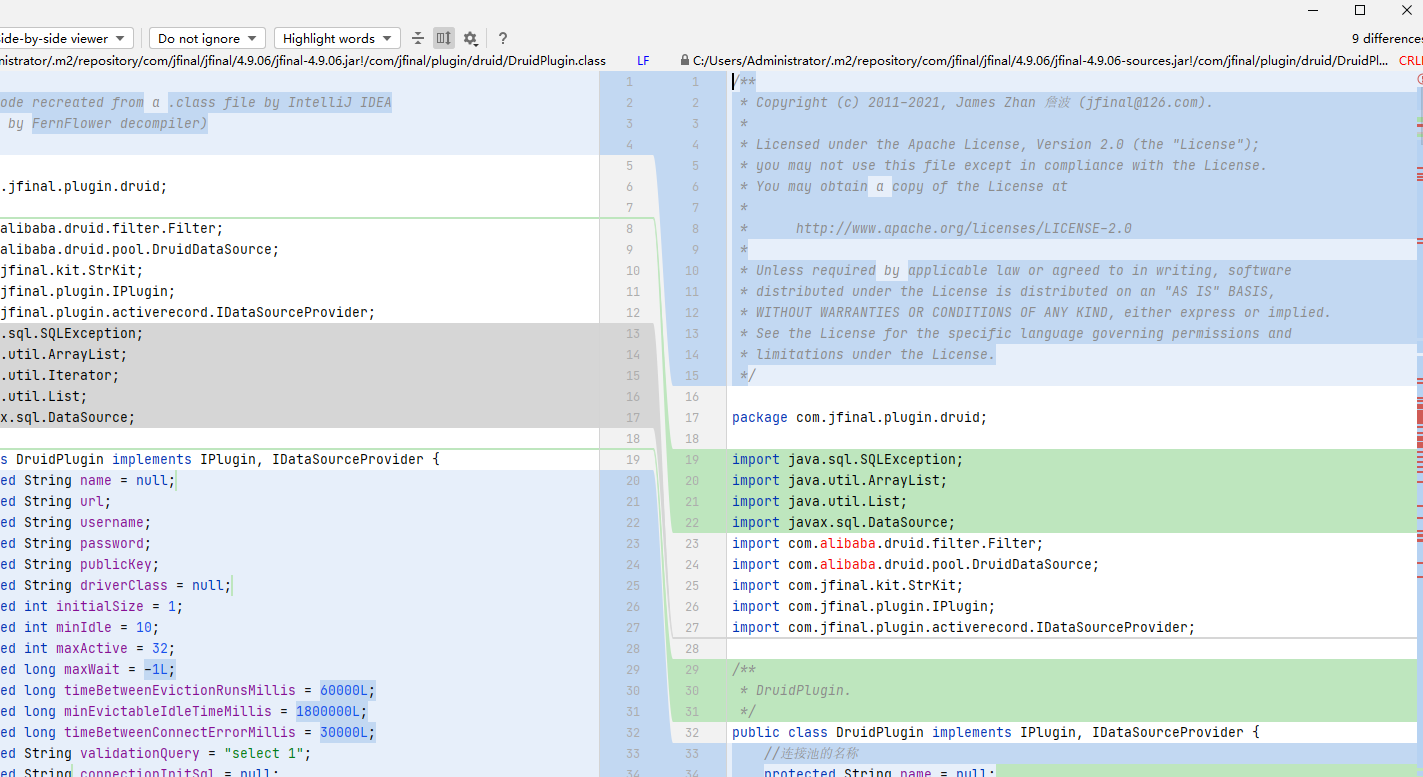The height and width of the screenshot is (777, 1423).
Task: Click import java.sql.SQLException on right pane
Action: [x=847, y=459]
